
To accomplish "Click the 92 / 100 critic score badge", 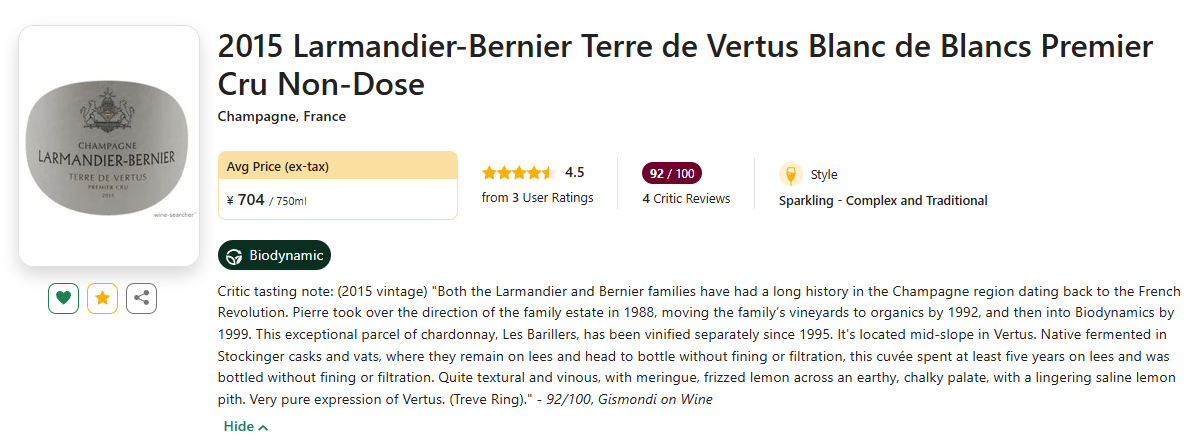I will pos(672,174).
